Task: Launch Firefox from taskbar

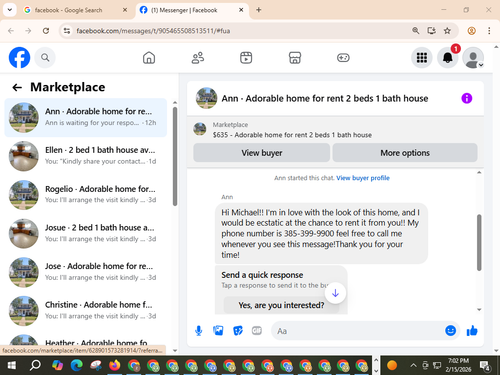Action: click(115, 366)
